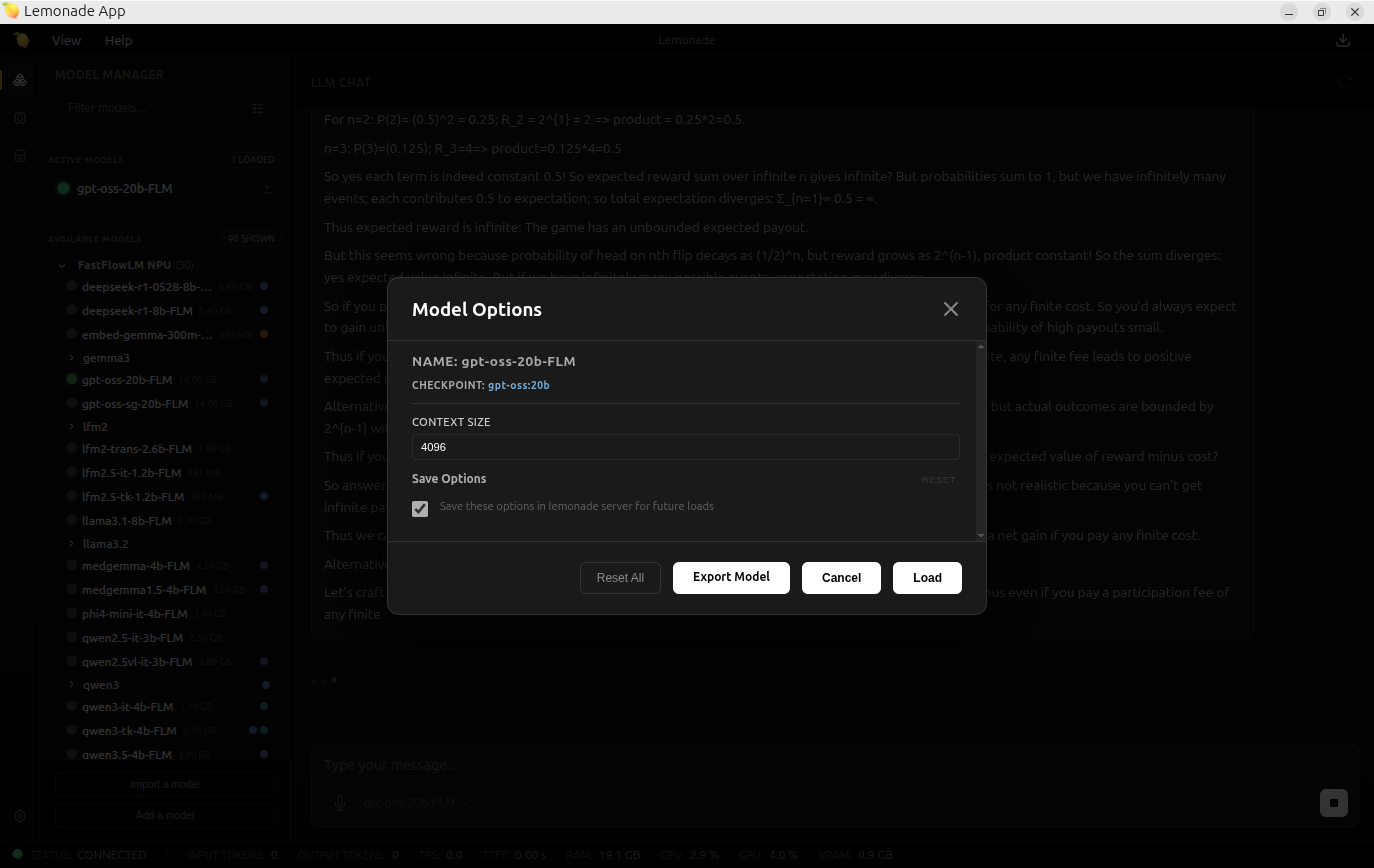Click the new chat icon in LLM Chat header
The image size is (1374, 868).
[x=1345, y=83]
